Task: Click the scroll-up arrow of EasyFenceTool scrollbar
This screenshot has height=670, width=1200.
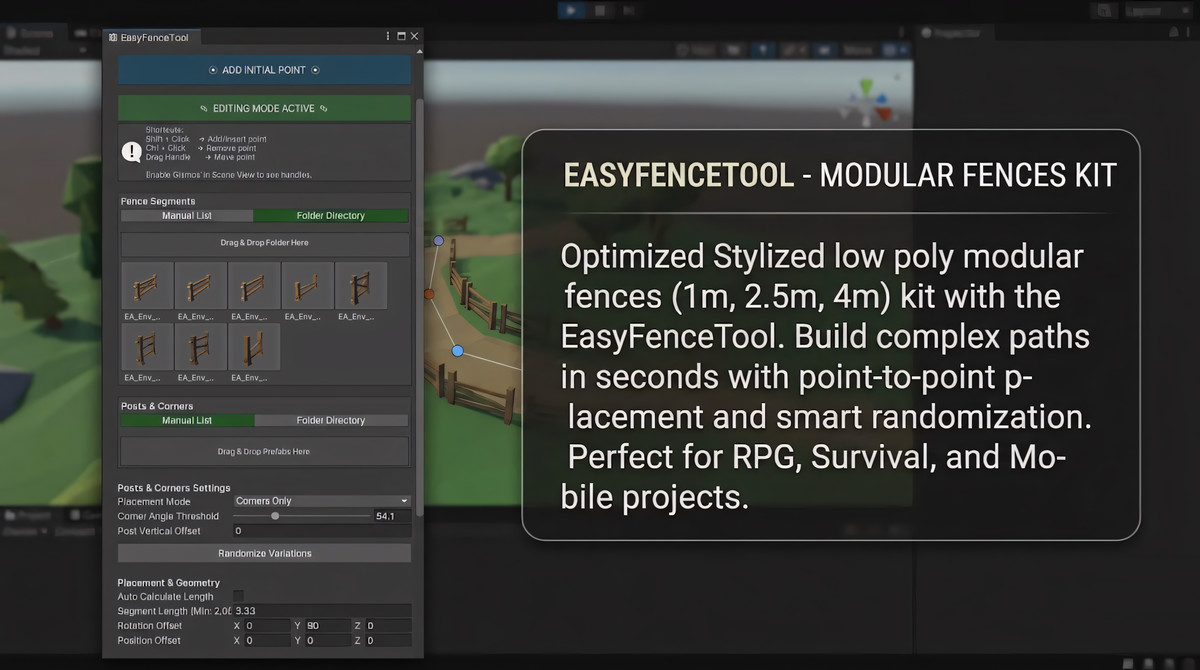Action: (419, 52)
